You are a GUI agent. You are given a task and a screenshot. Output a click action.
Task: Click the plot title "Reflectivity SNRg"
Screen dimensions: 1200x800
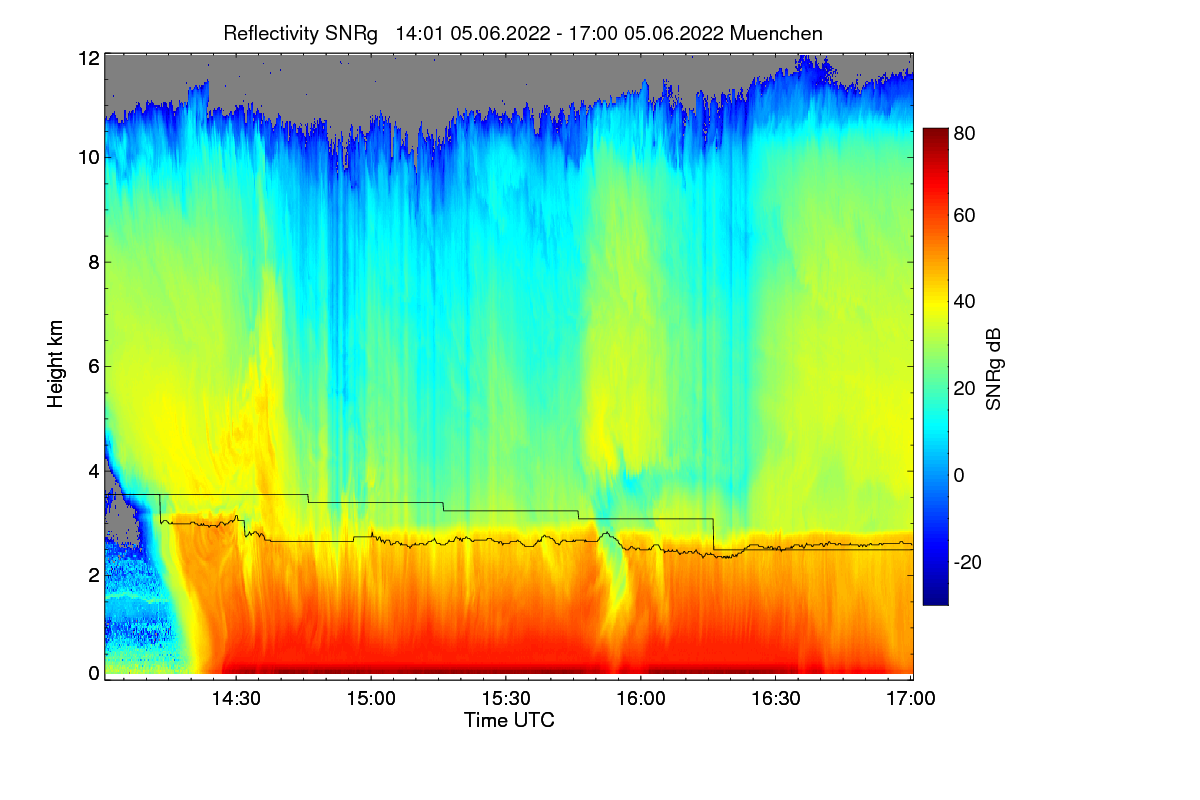click(x=301, y=33)
